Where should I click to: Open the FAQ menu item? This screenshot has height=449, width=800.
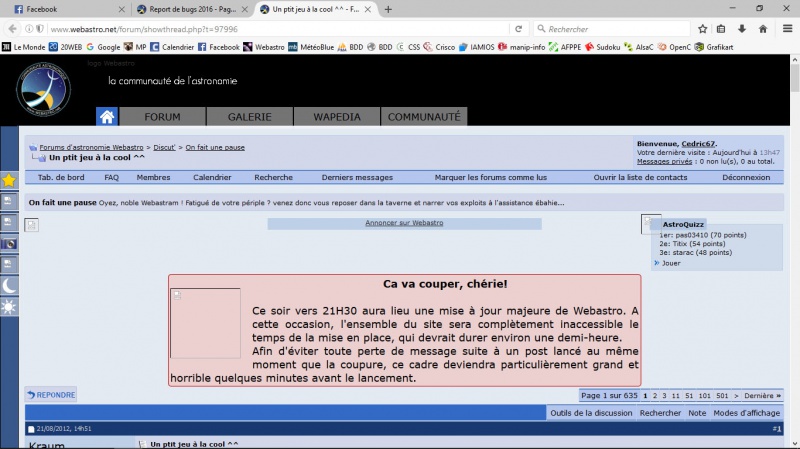tap(111, 178)
